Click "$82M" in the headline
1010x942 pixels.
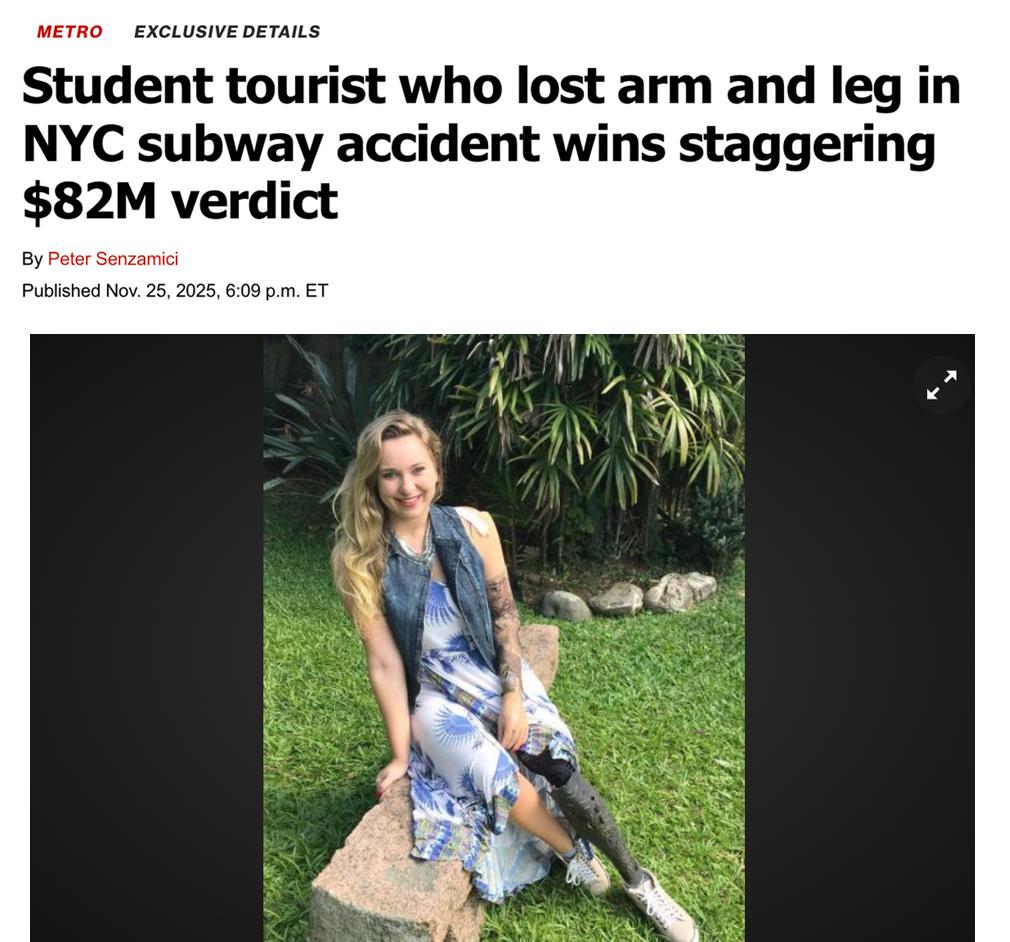[89, 200]
